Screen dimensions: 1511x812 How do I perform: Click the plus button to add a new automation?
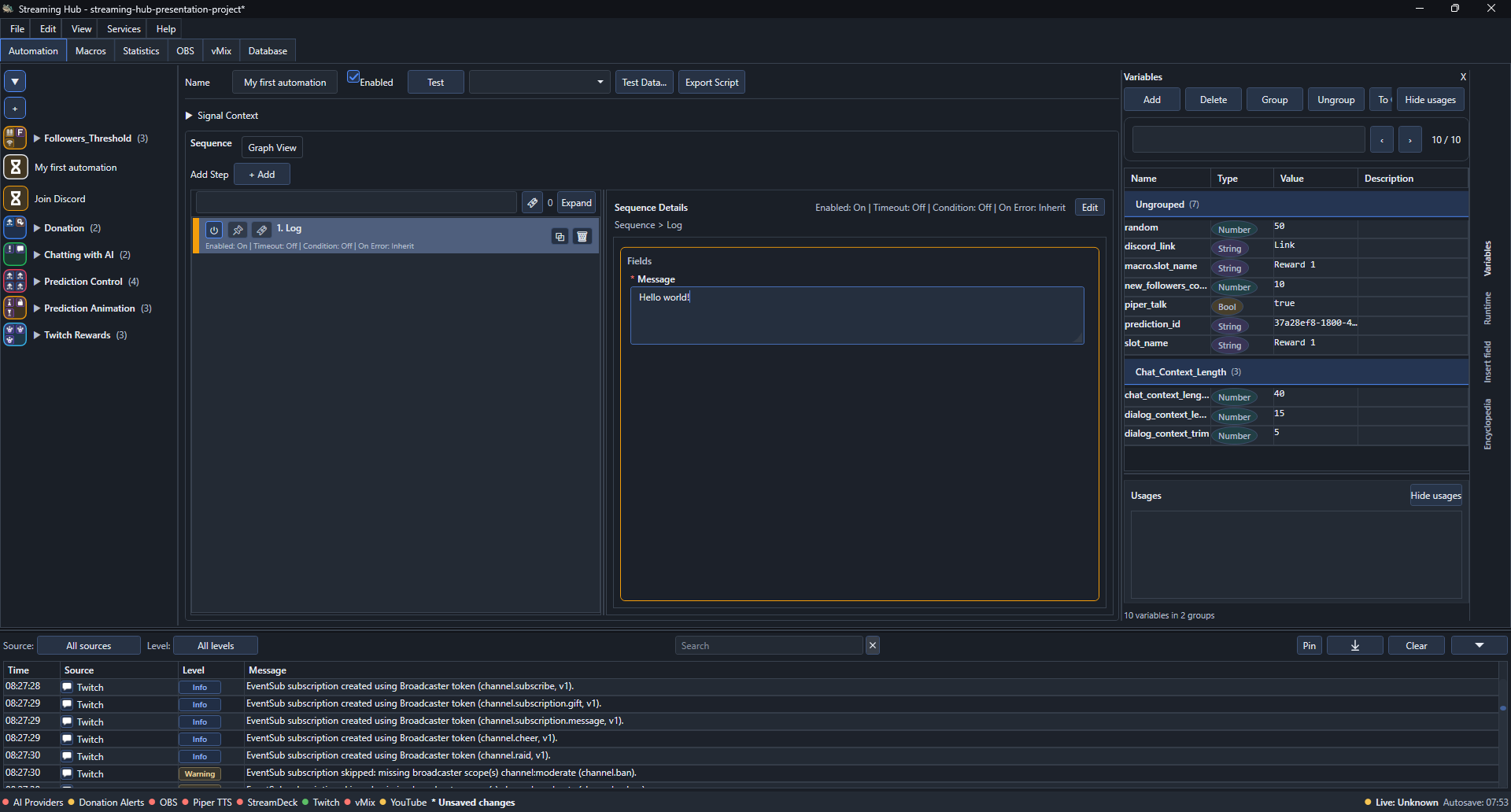click(x=15, y=108)
